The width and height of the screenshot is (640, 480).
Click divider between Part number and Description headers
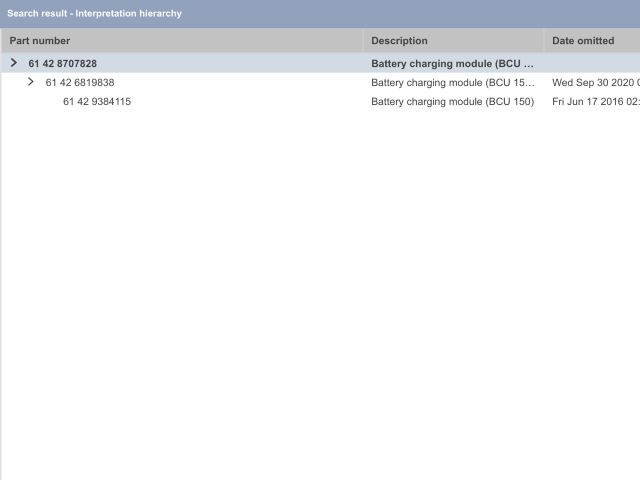click(363, 41)
